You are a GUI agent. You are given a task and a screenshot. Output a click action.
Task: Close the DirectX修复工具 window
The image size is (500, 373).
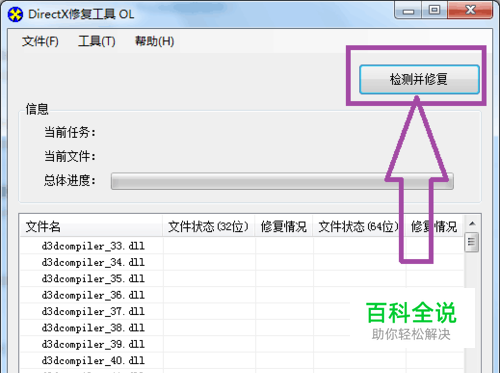pos(470,10)
